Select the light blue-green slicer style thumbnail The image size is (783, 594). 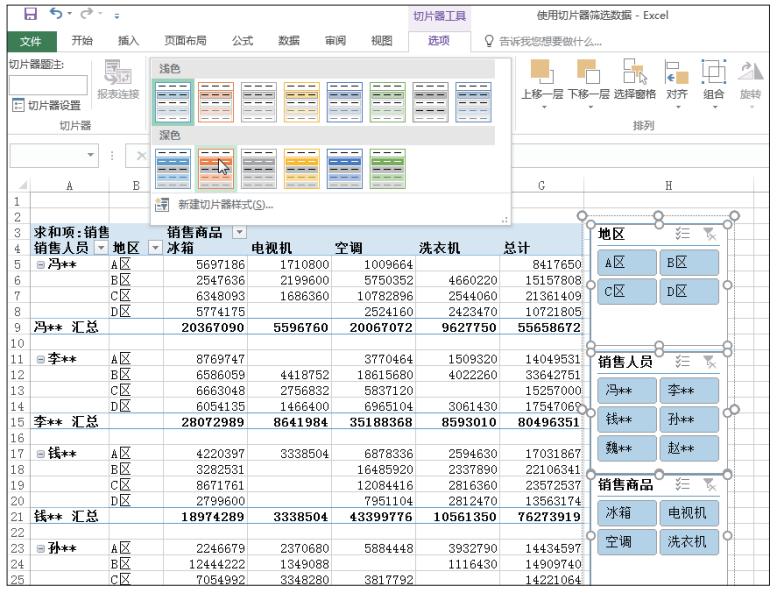[173, 102]
